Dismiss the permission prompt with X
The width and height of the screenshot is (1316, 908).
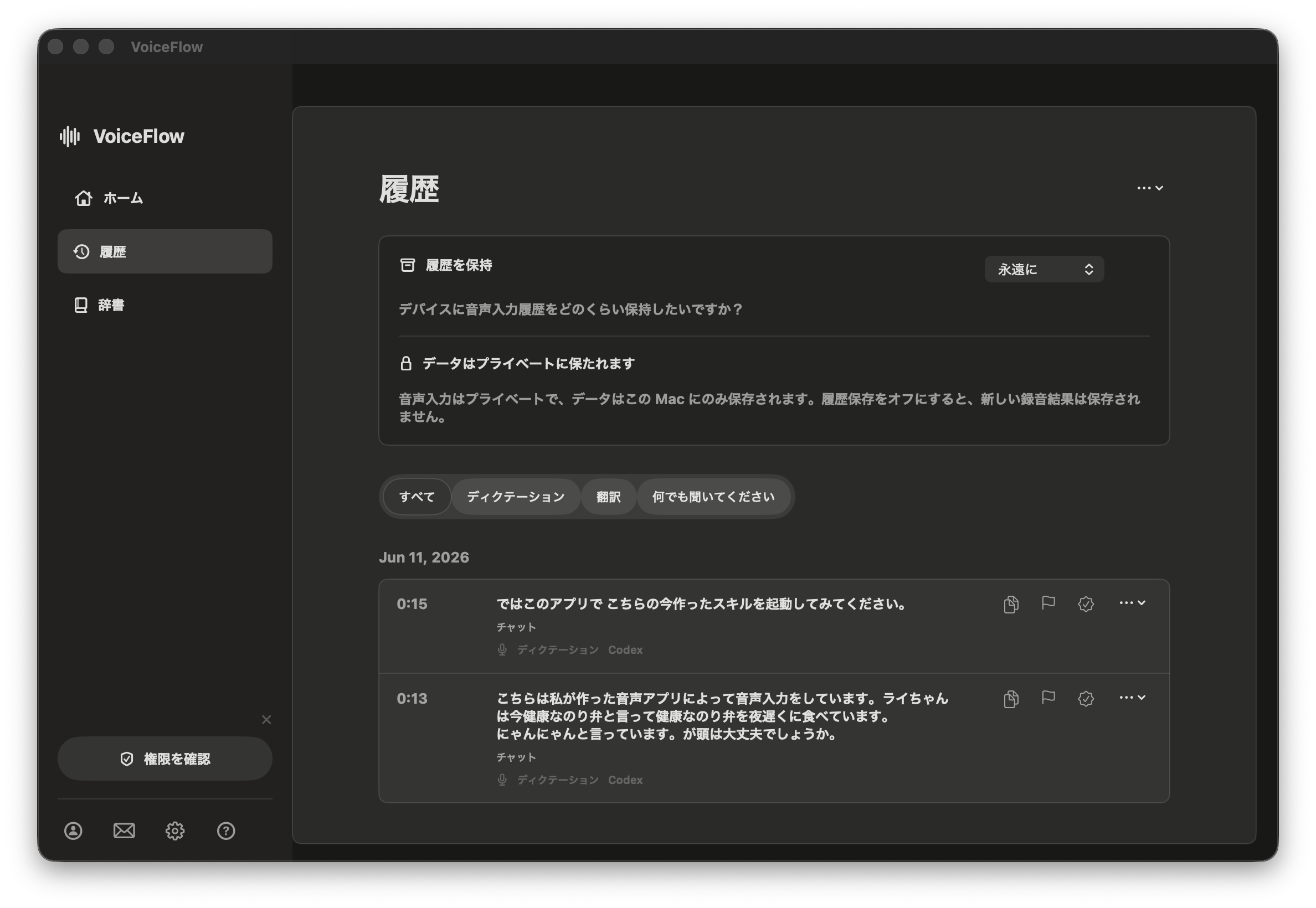point(266,720)
